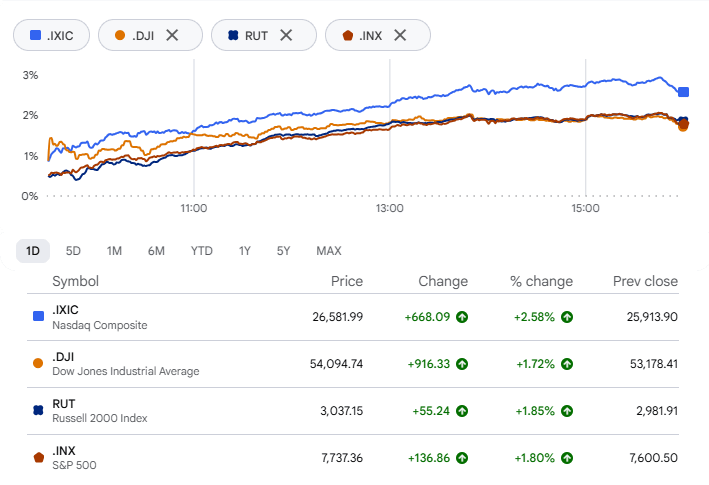This screenshot has height=485, width=709.
Task: Click the Change column header
Action: coord(443,281)
